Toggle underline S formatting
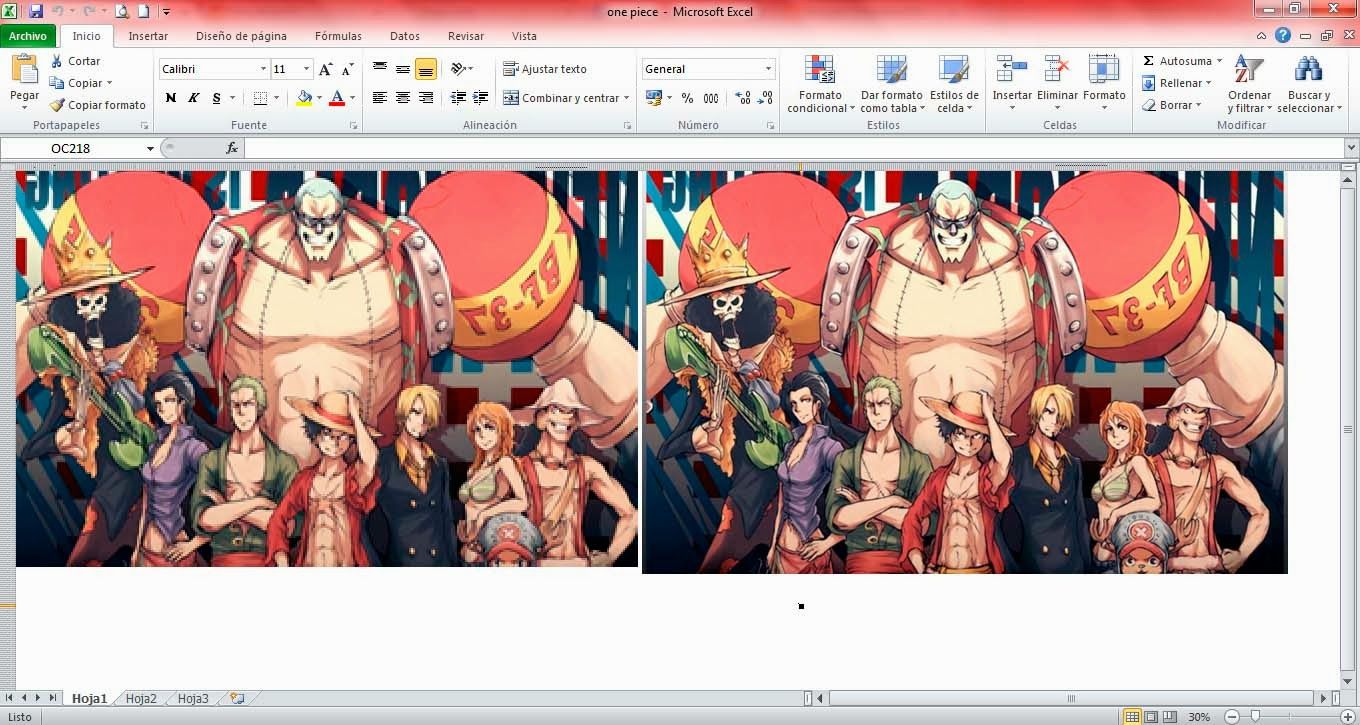This screenshot has width=1360, height=725. click(216, 98)
